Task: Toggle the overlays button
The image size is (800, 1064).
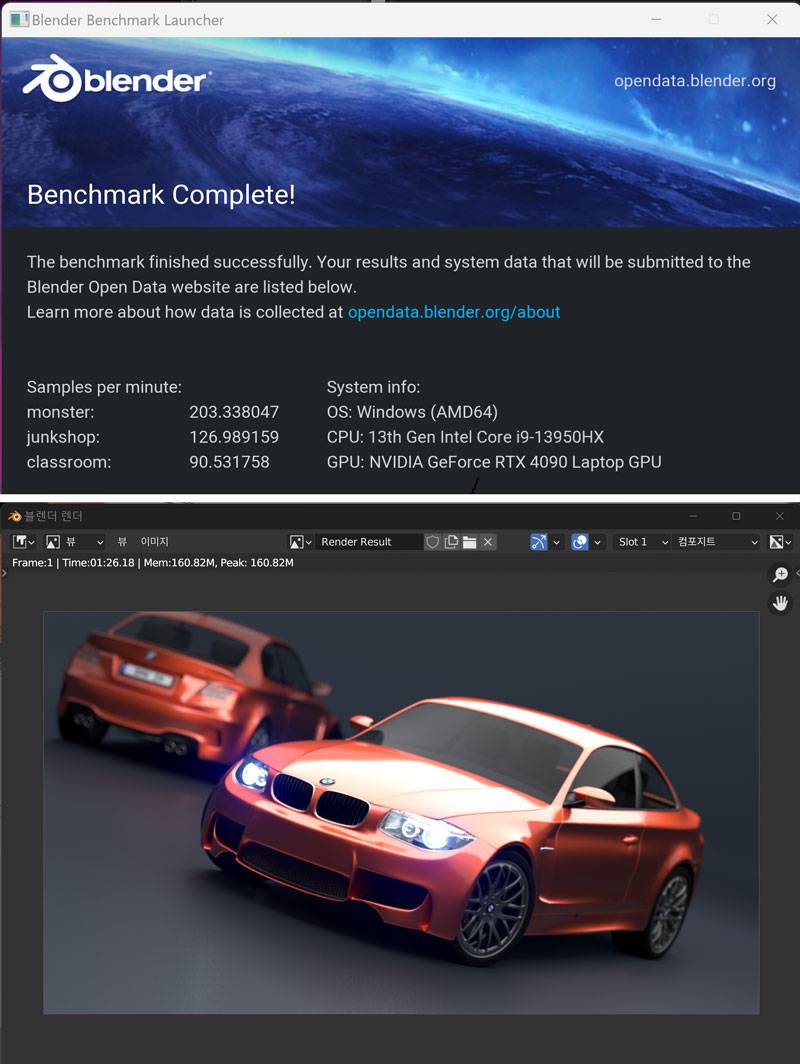Action: (579, 542)
